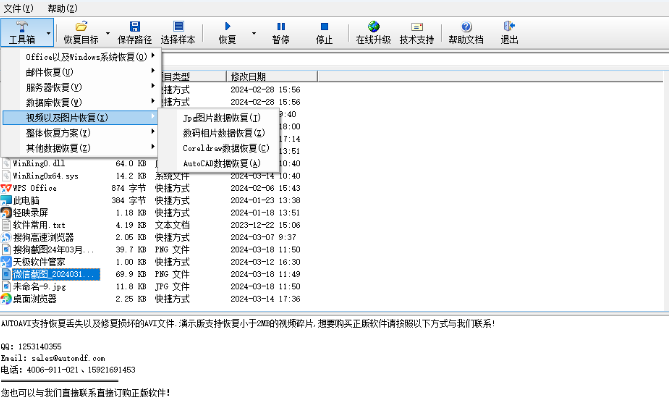Click the 工具箱 toolbox icon
The image size is (669, 401).
tap(22, 26)
